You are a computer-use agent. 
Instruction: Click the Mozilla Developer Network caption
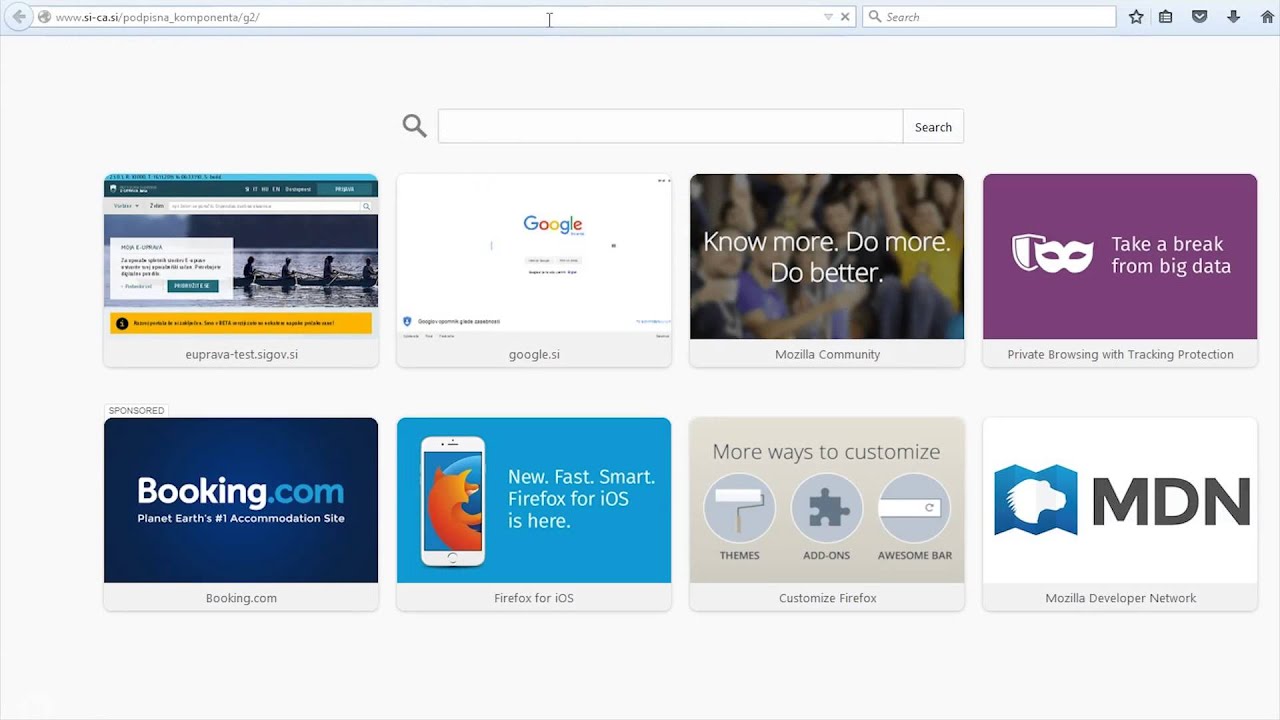point(1120,598)
